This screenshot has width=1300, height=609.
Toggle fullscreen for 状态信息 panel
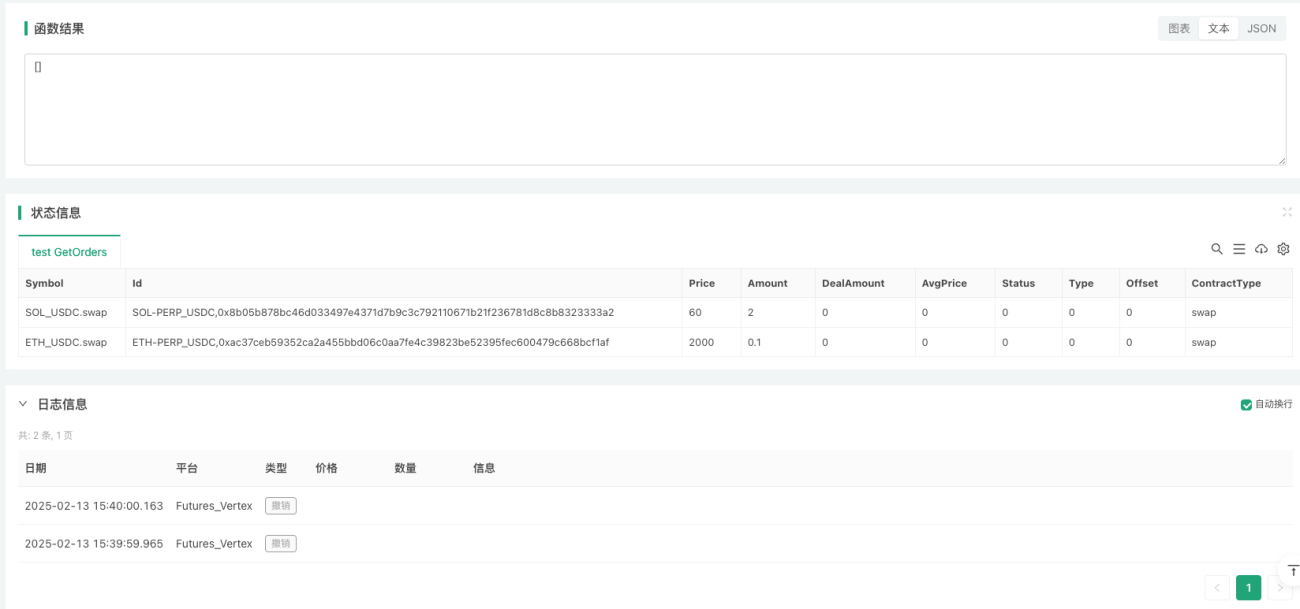[1287, 212]
